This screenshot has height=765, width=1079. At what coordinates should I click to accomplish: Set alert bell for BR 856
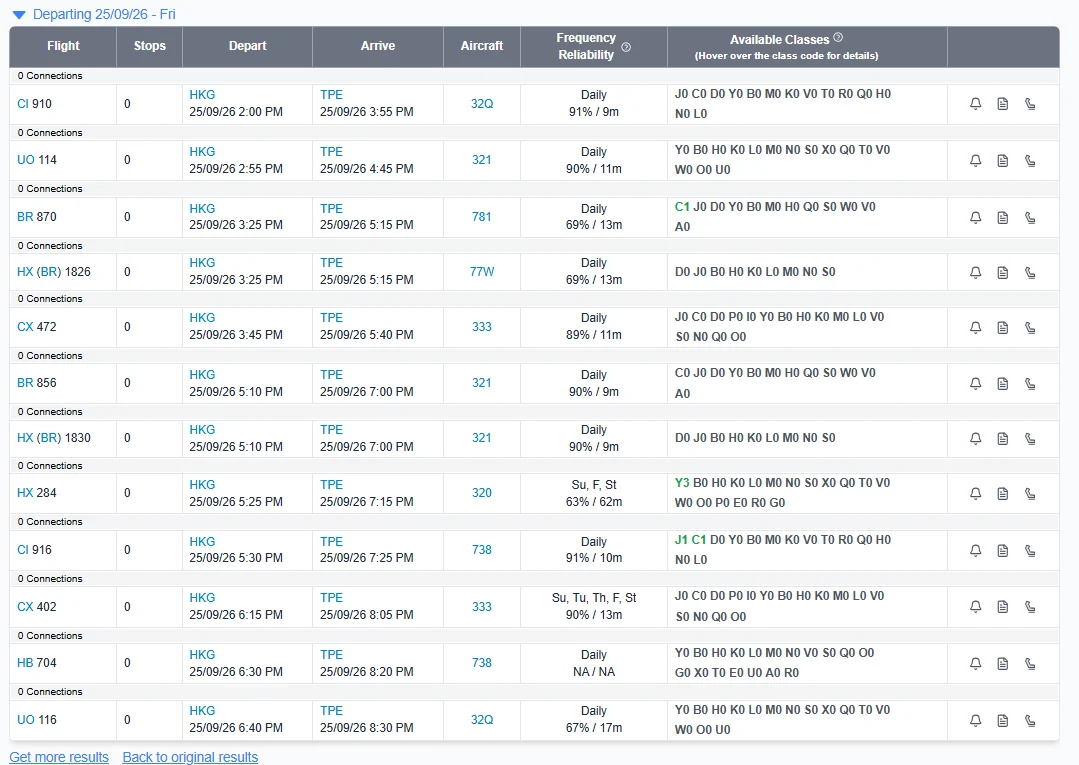click(x=975, y=383)
